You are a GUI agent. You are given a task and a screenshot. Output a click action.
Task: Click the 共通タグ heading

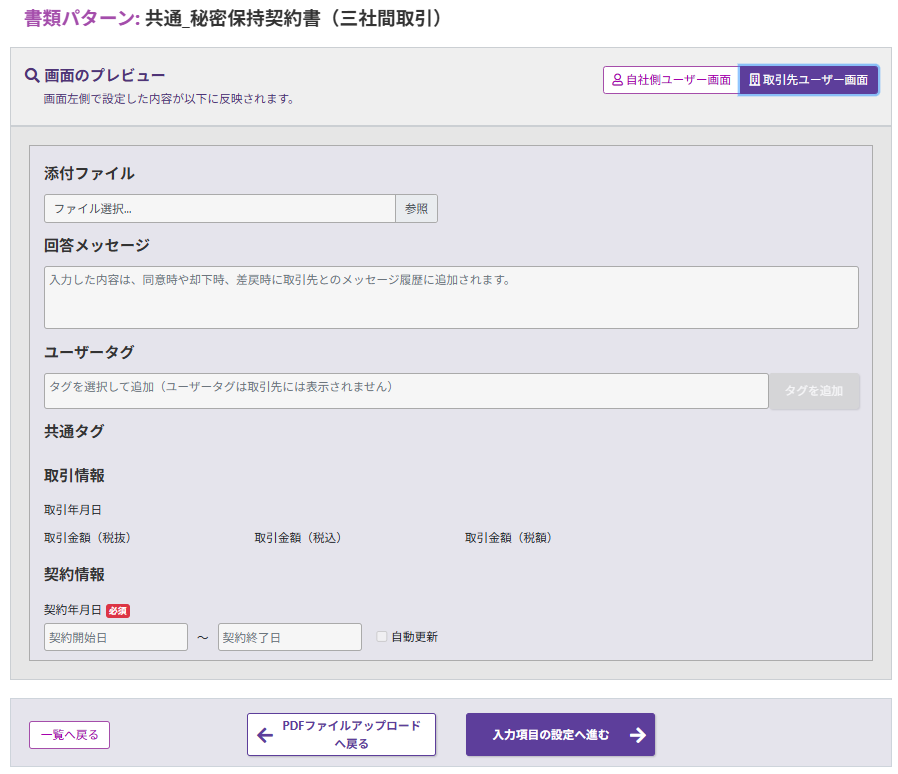[74, 431]
